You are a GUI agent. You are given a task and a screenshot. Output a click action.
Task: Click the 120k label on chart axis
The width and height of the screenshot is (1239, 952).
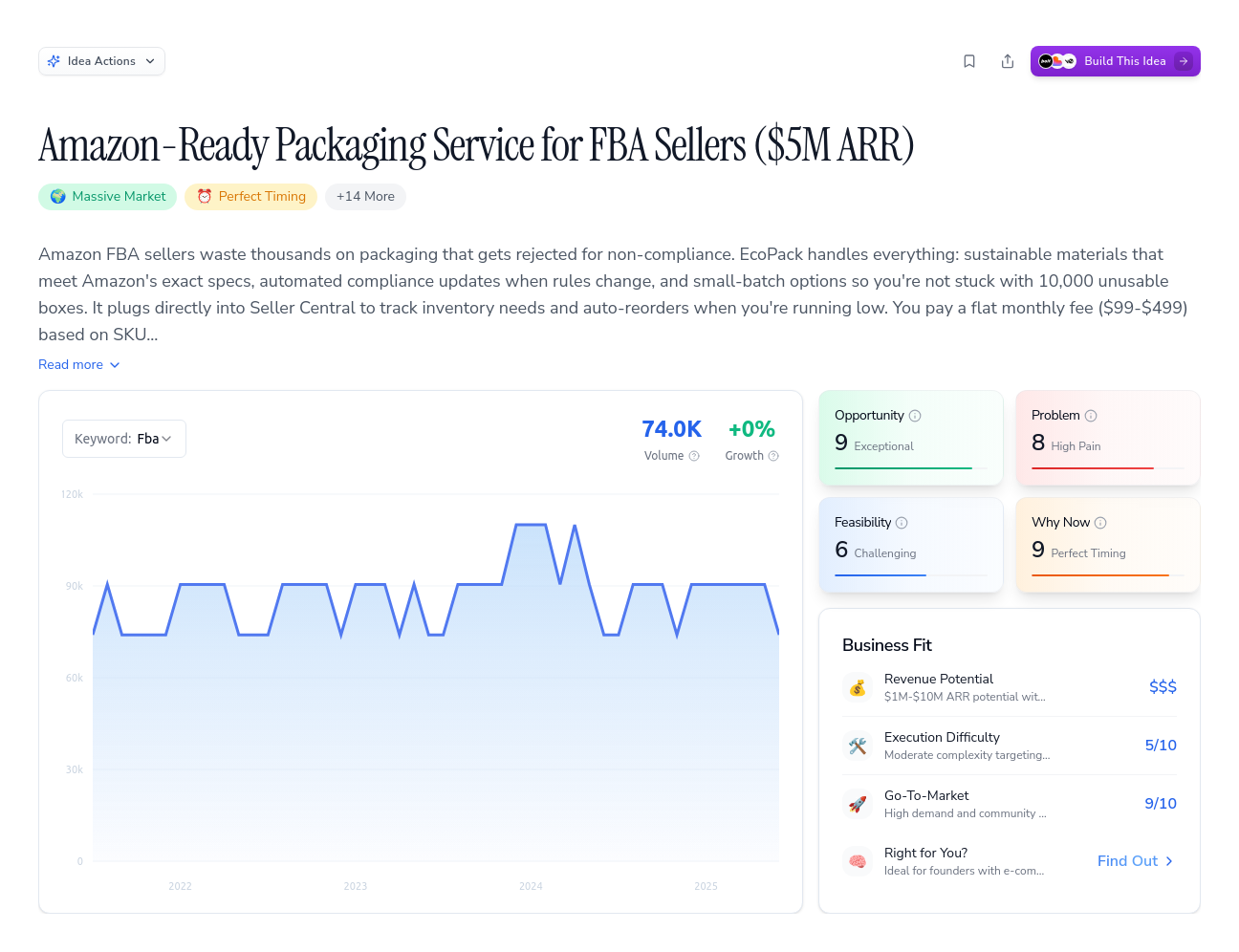pyautogui.click(x=72, y=494)
